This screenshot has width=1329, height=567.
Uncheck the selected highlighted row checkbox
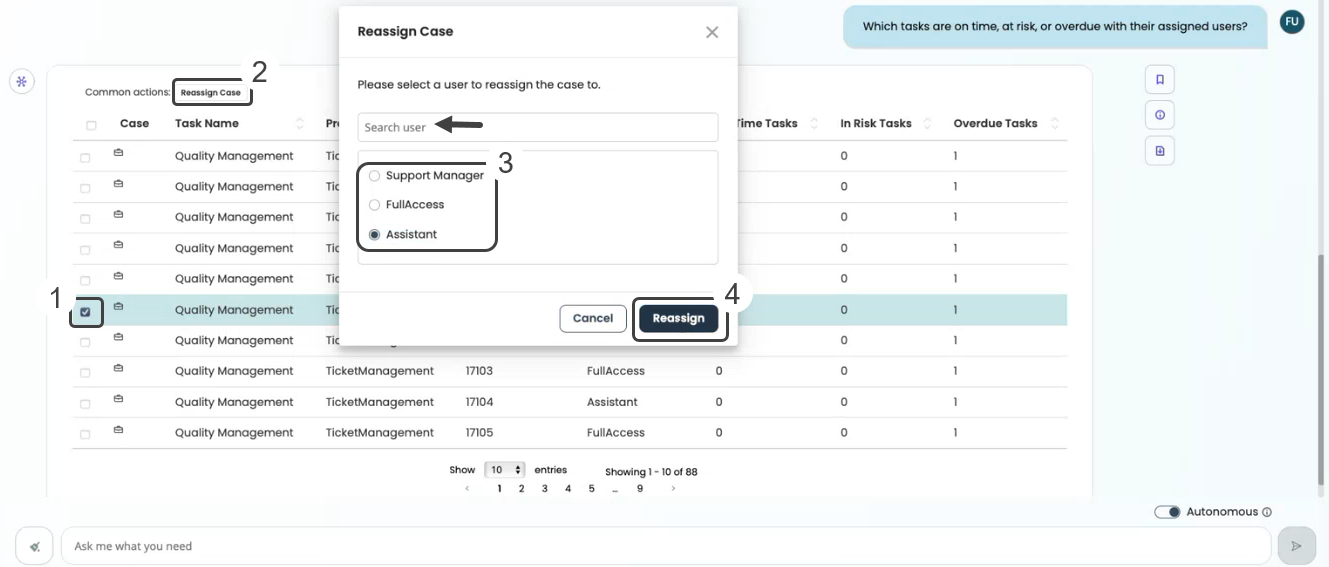click(x=85, y=312)
